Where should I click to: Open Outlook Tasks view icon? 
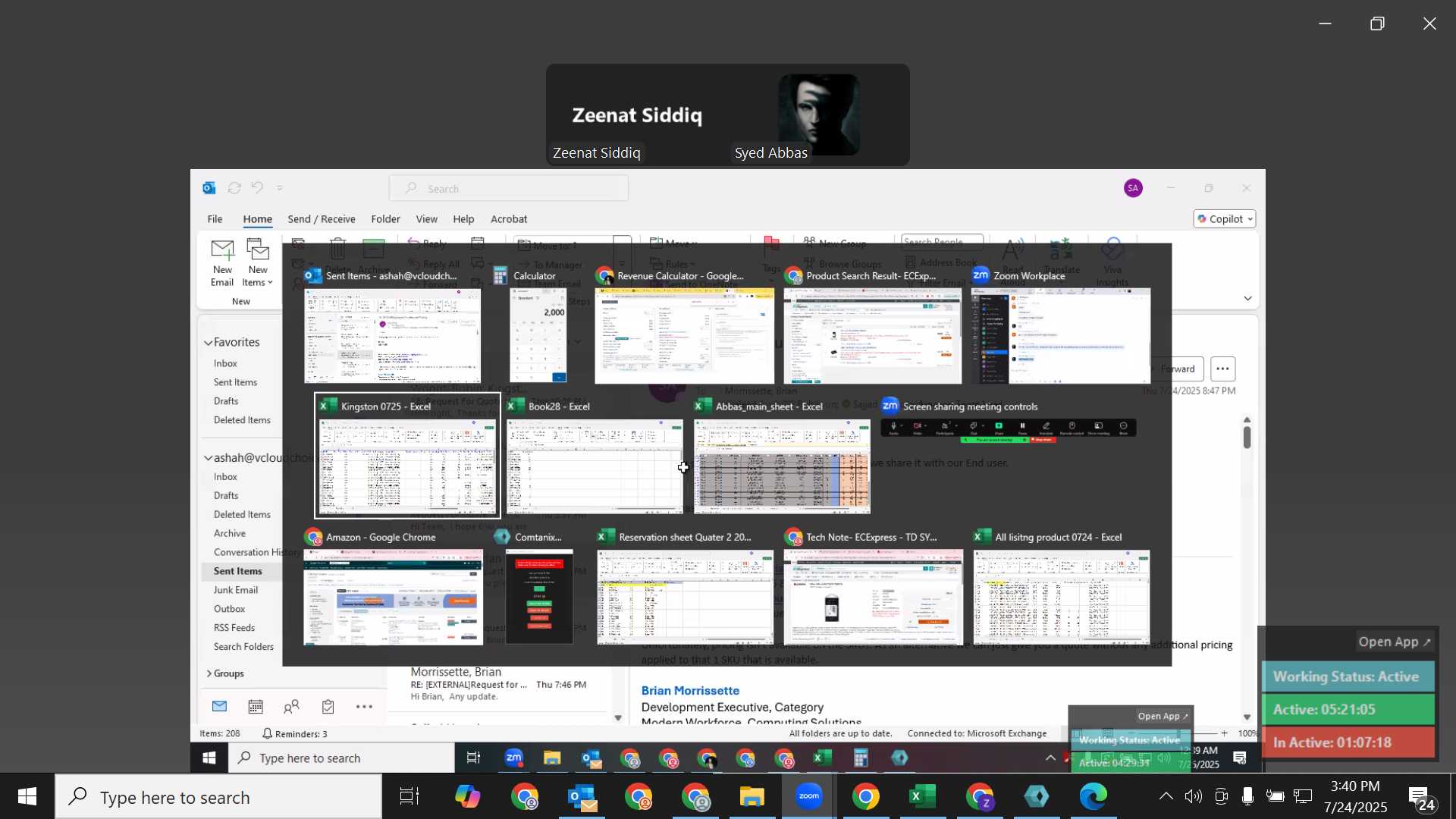coord(328,707)
